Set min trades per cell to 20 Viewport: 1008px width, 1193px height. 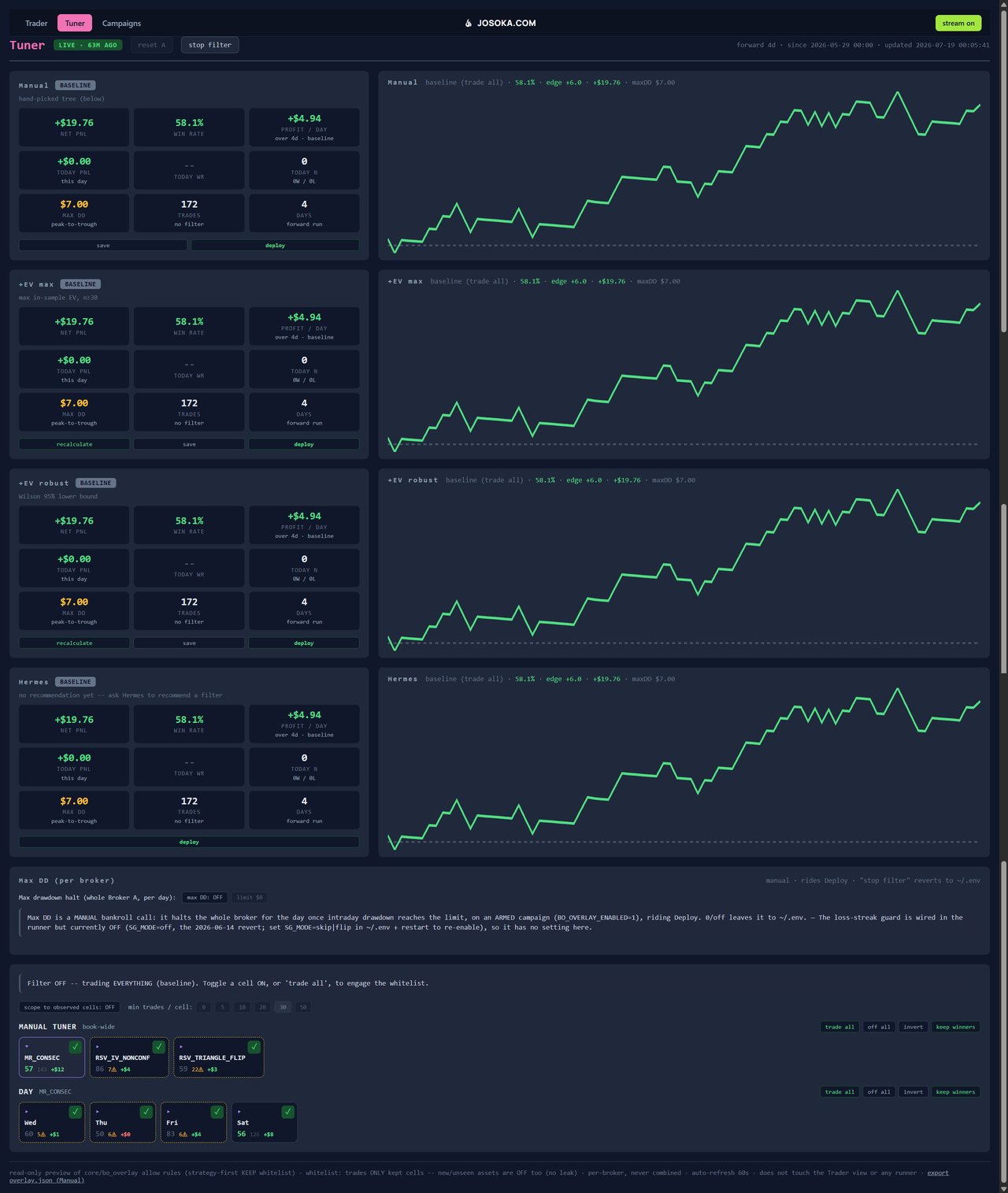coord(262,1007)
